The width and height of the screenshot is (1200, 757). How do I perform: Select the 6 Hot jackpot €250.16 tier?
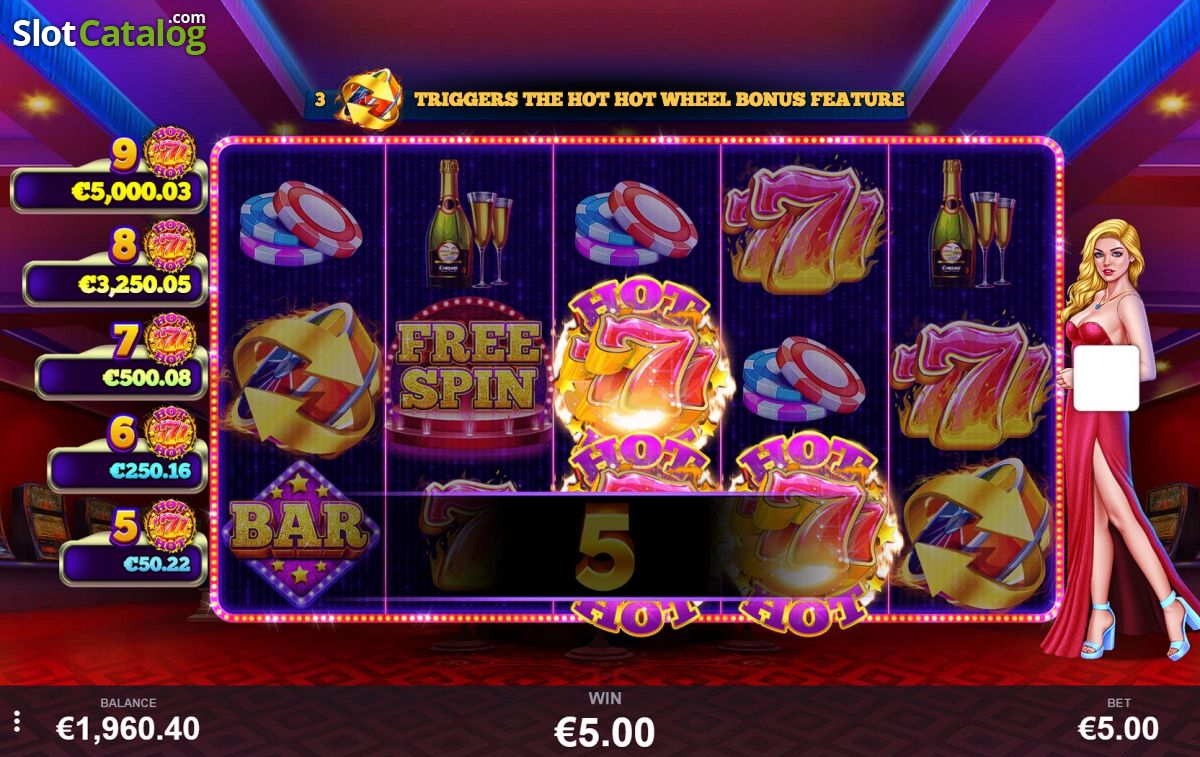[x=127, y=449]
